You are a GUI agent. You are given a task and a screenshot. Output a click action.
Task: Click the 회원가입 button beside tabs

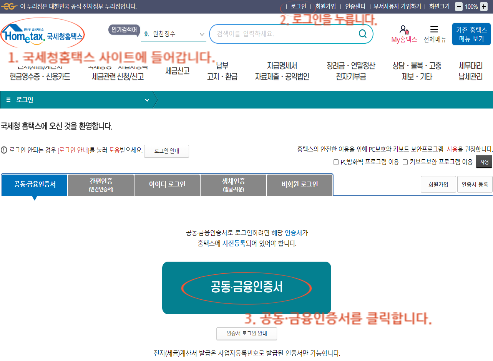pyautogui.click(x=438, y=184)
